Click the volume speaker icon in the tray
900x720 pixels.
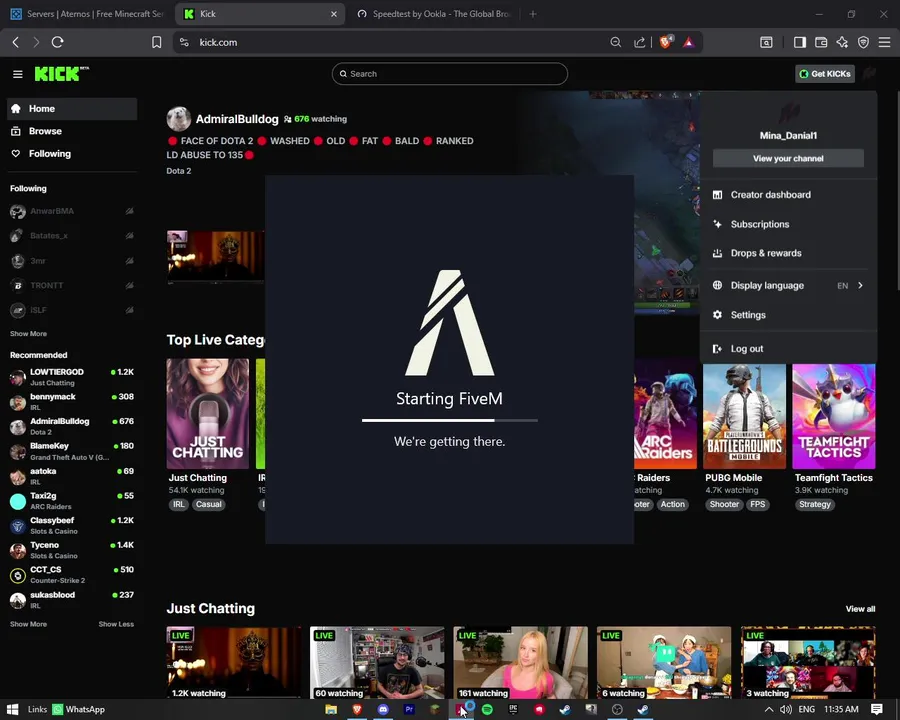point(786,710)
